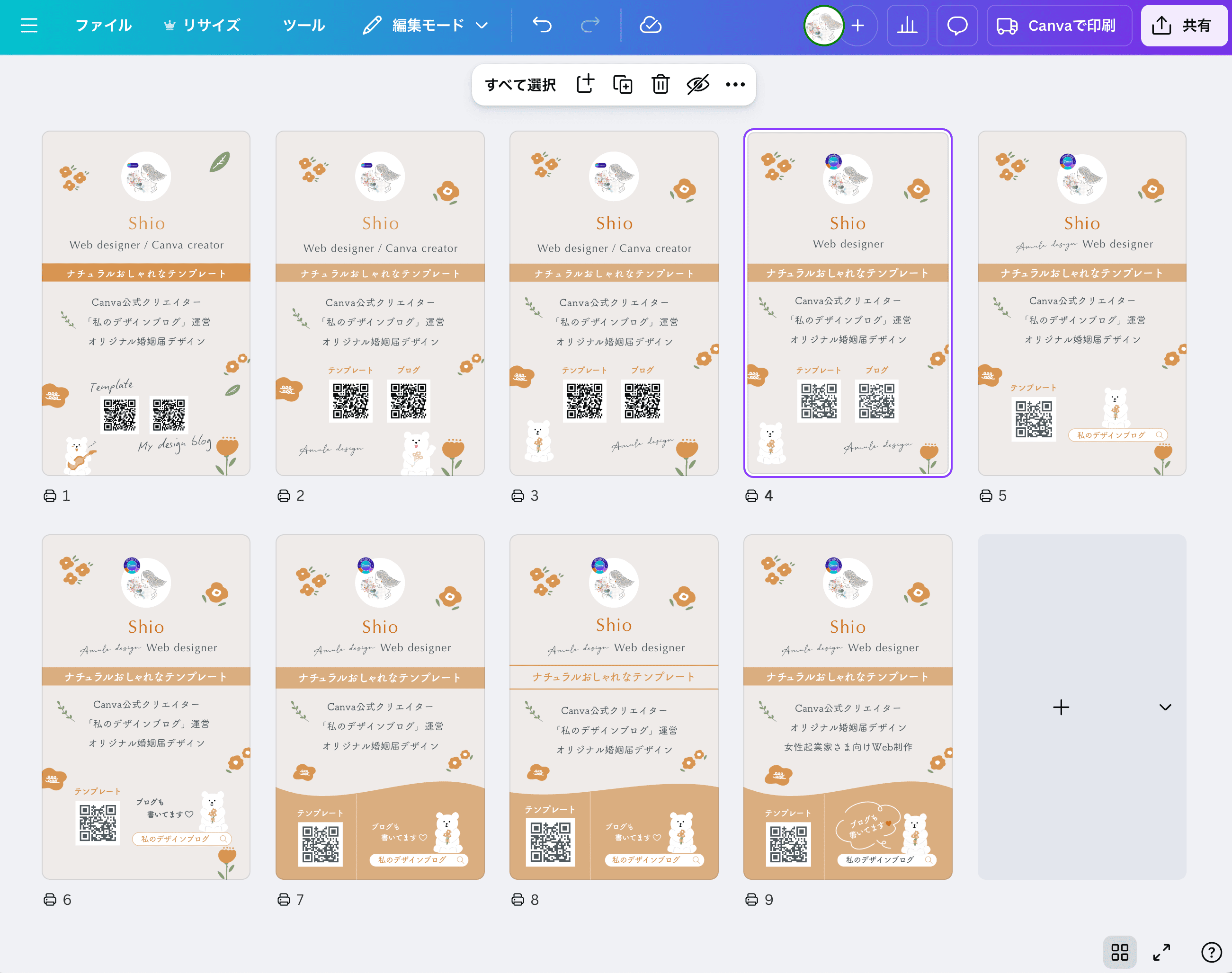Screen dimensions: 1232x973
Task: Click すべて選択 button
Action: tap(520, 84)
